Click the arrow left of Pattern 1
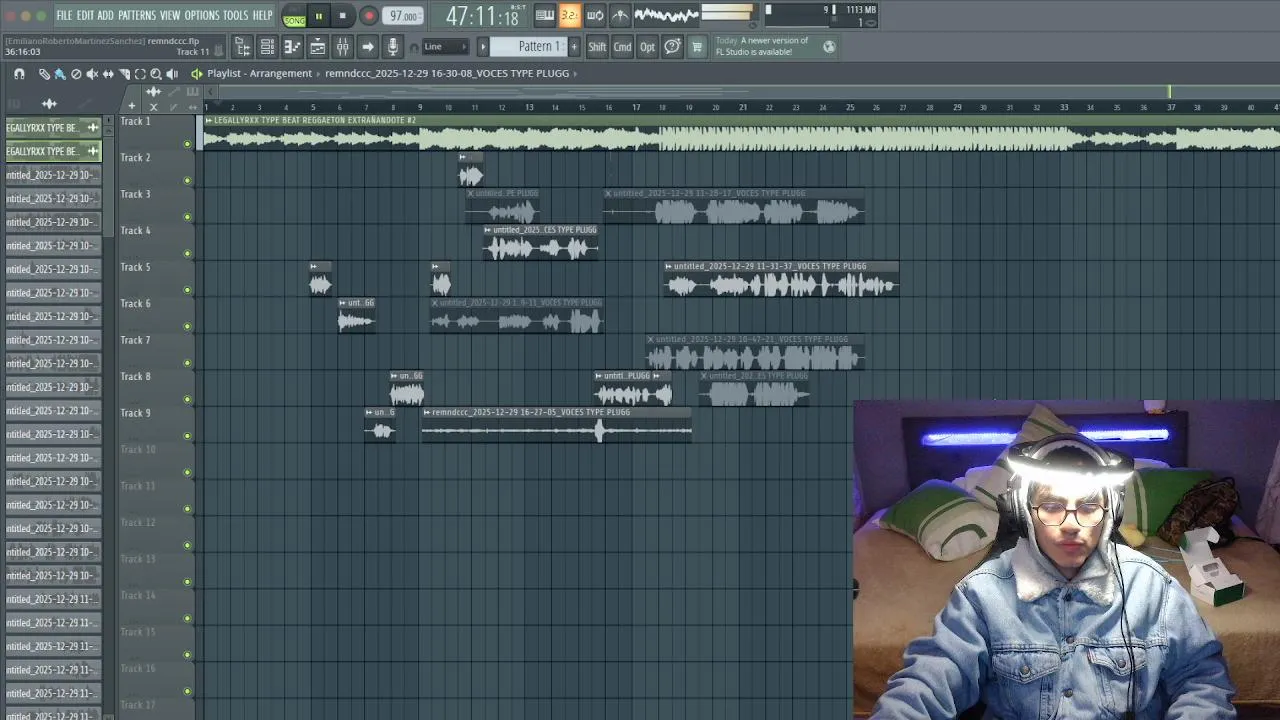 coord(483,47)
